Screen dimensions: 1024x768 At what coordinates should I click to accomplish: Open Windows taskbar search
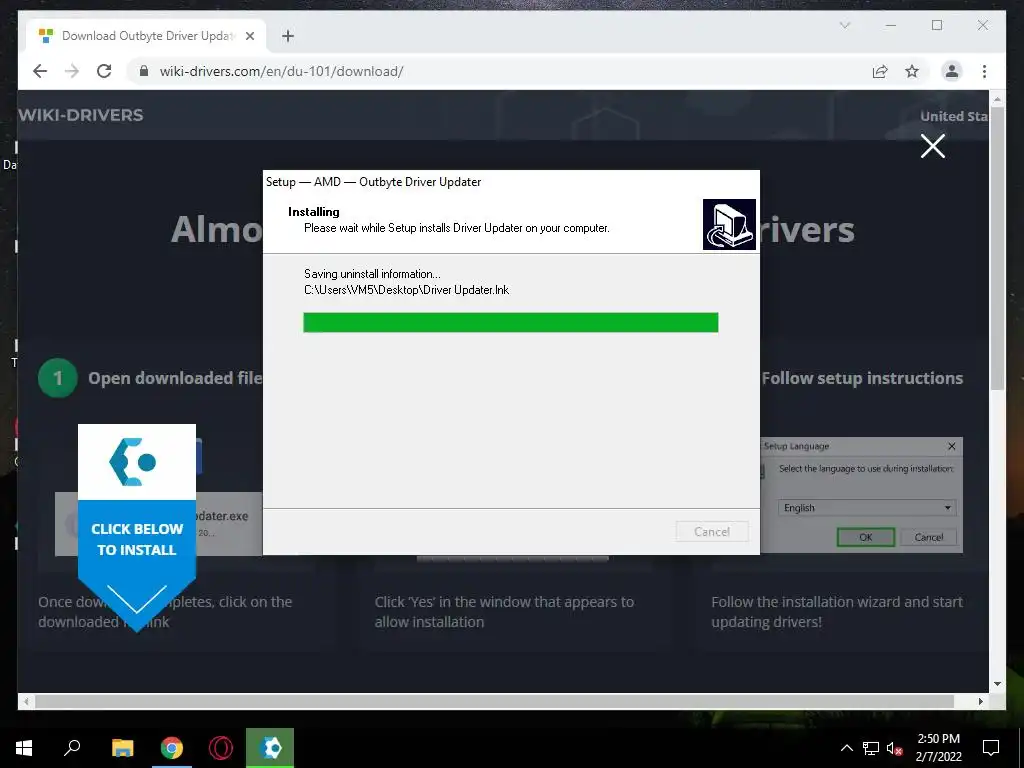pyautogui.click(x=72, y=748)
